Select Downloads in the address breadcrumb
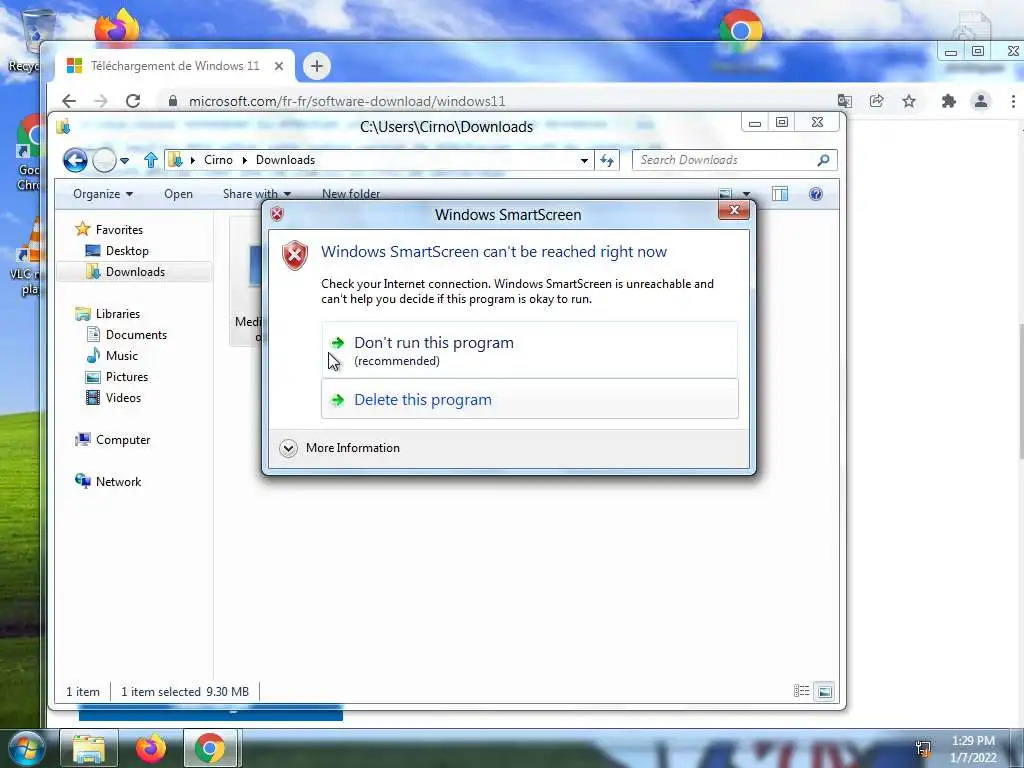The width and height of the screenshot is (1024, 768). [x=285, y=160]
